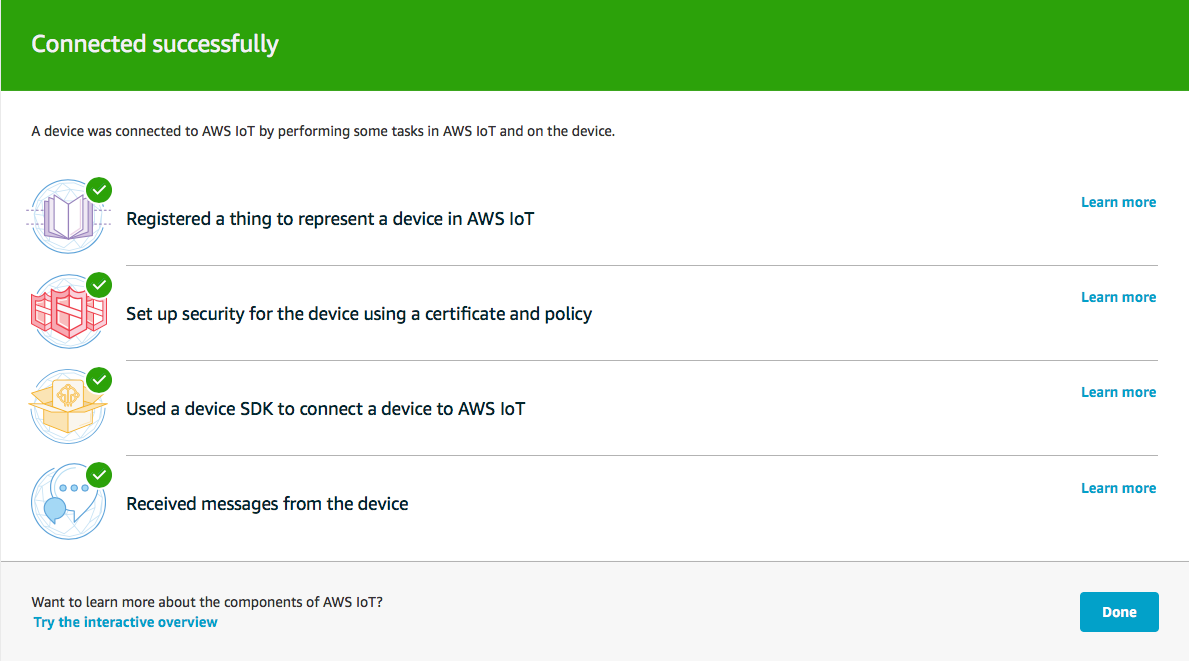Select Received messages from the device text
Screen dimensions: 1189x661
point(267,504)
